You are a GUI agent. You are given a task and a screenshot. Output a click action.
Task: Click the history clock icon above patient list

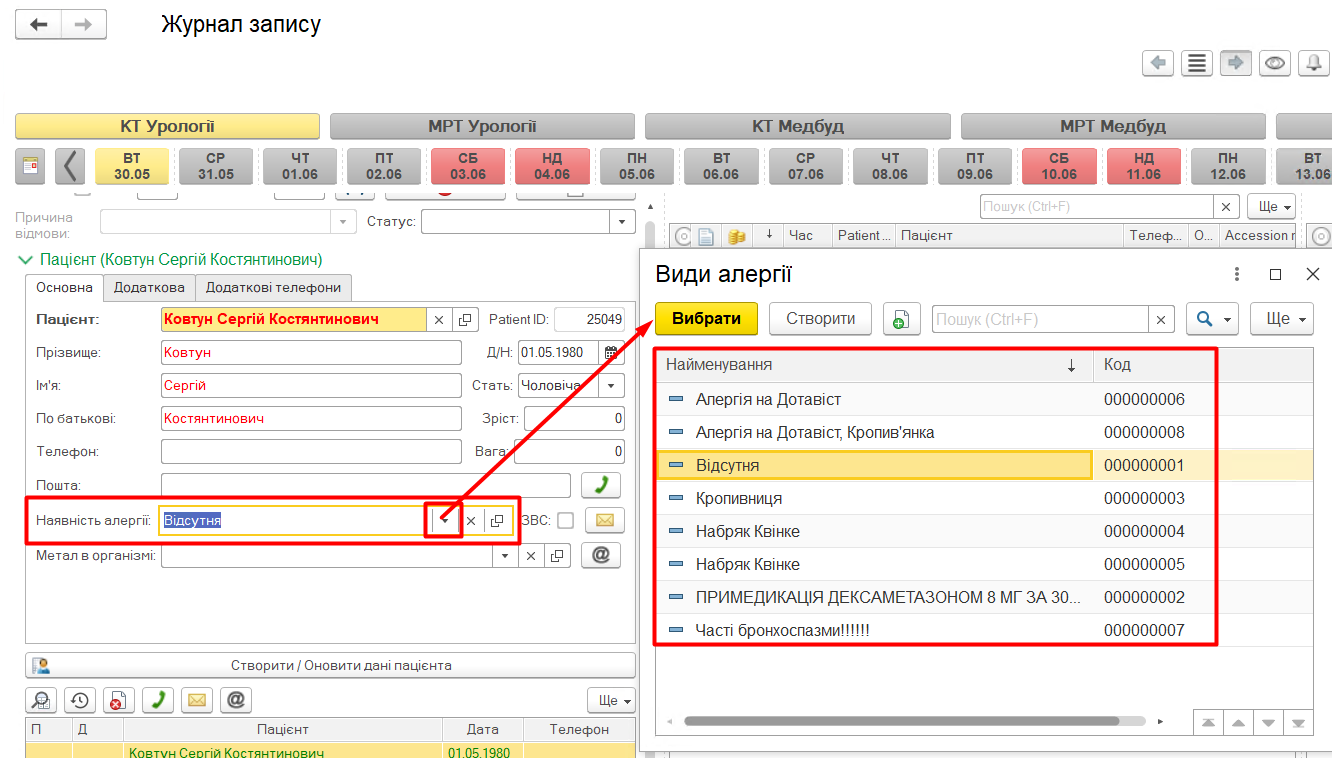[79, 700]
